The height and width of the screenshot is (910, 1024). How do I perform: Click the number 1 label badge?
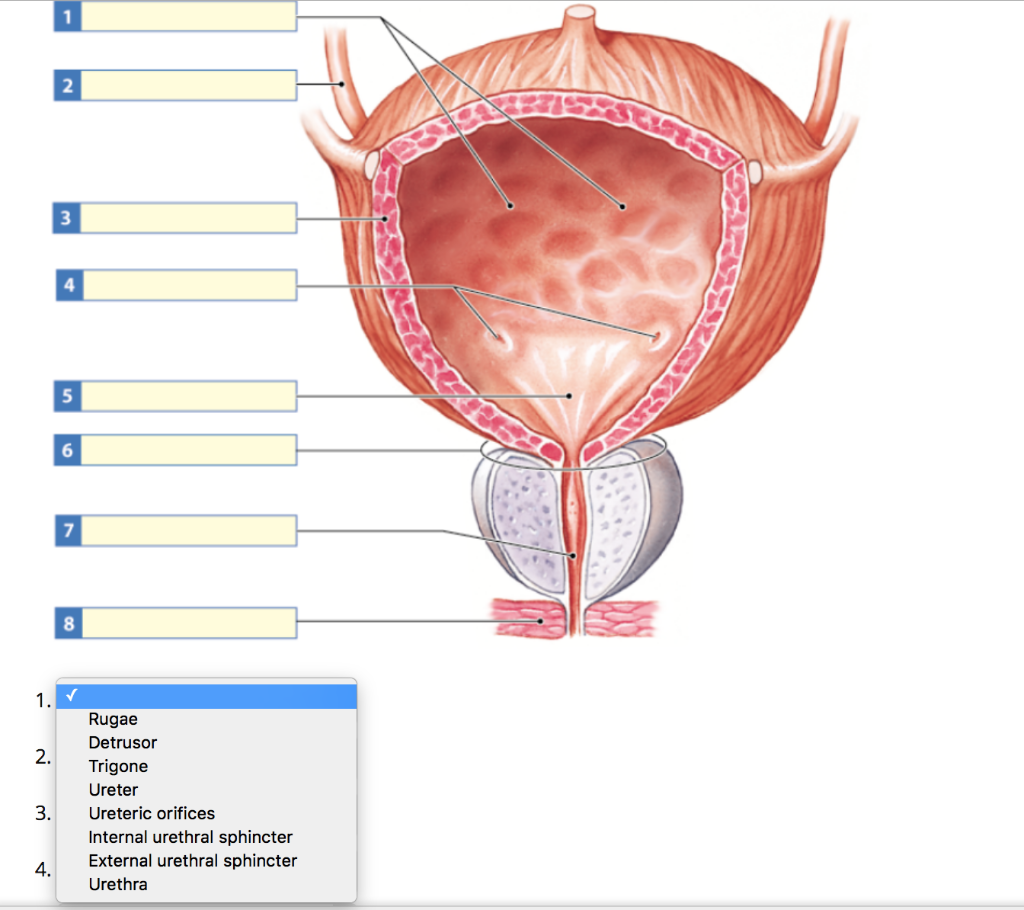click(x=67, y=15)
